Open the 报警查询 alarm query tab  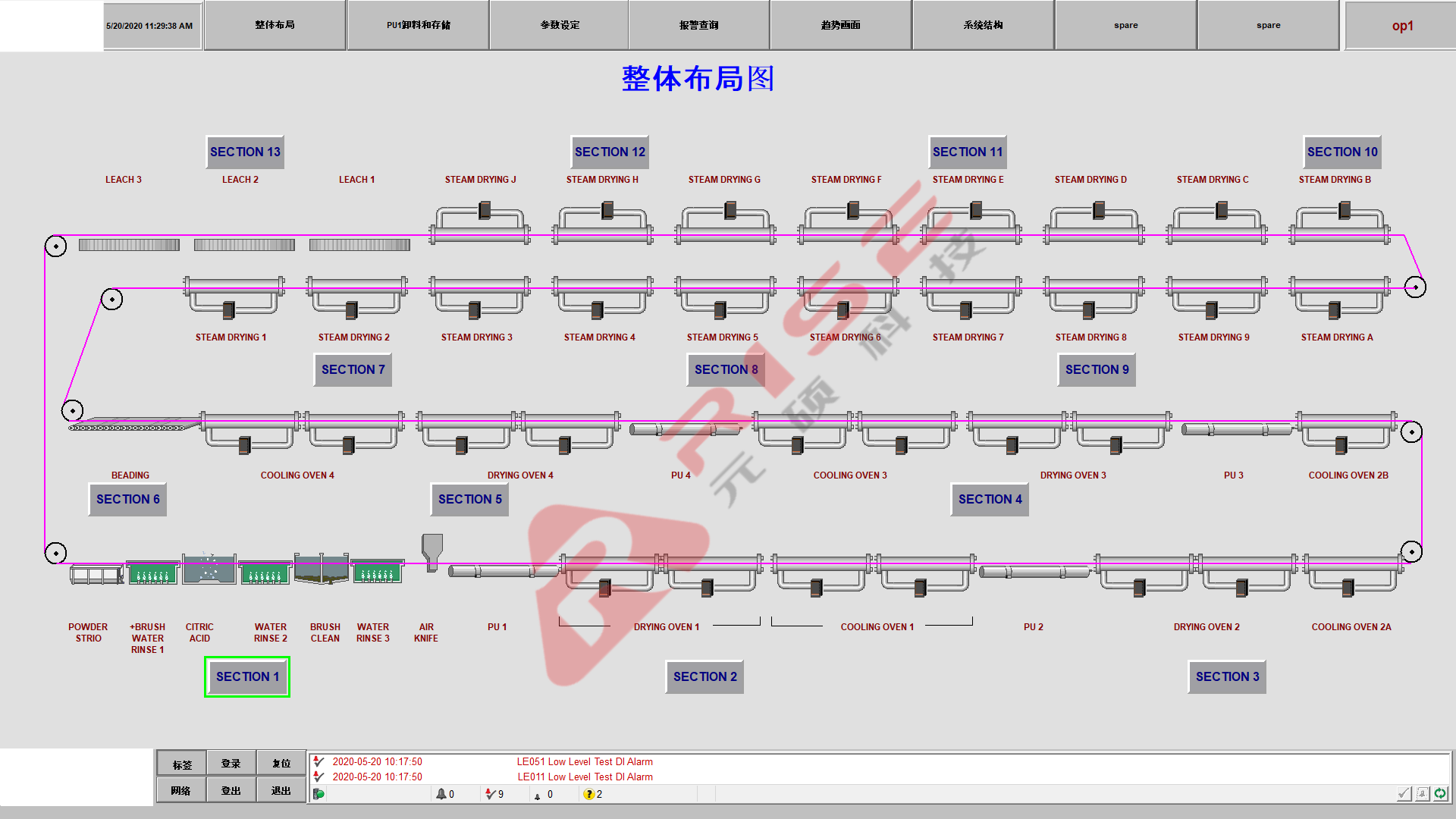point(698,25)
